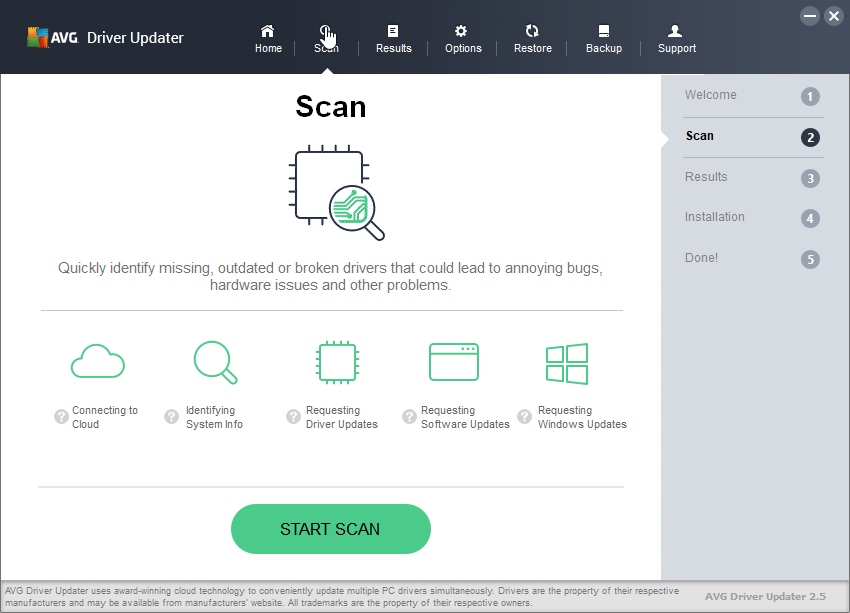Viewport: 850px width, 613px height.
Task: Open the Results tab in top navigation
Action: [394, 39]
